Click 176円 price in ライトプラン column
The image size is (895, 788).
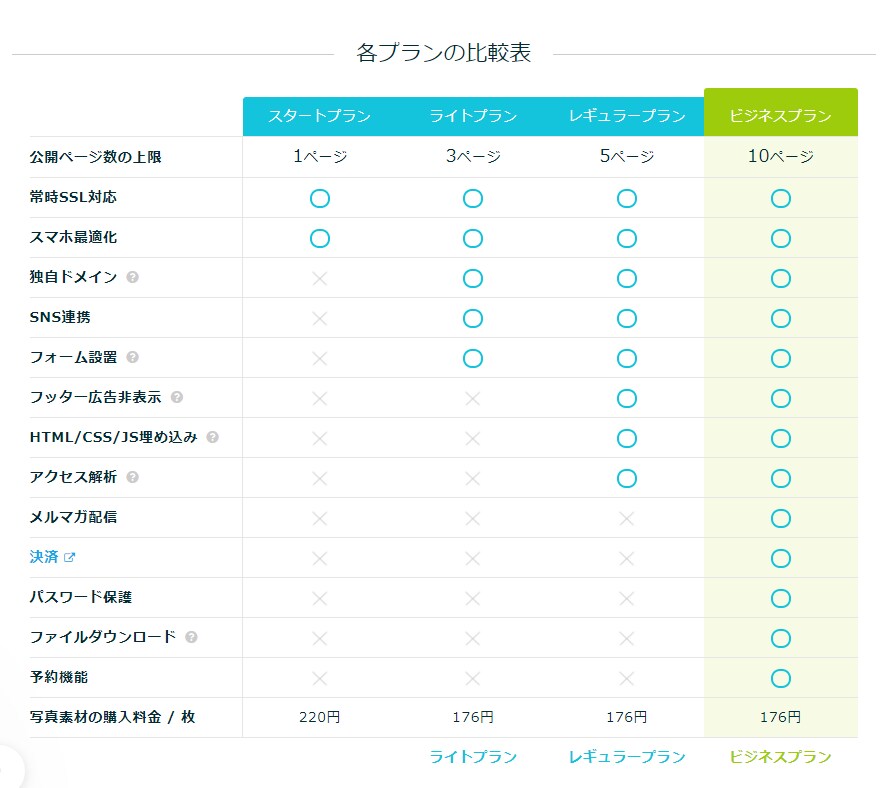(x=473, y=717)
